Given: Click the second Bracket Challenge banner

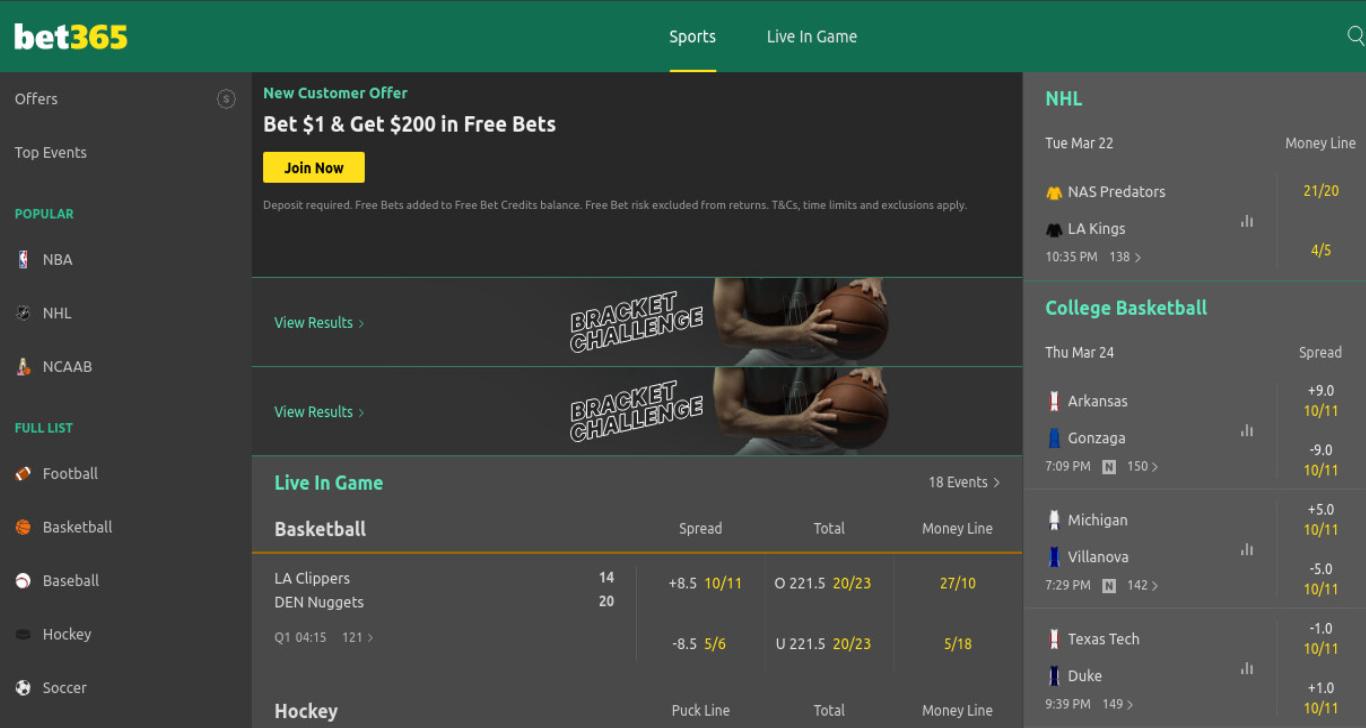Looking at the screenshot, I should 637,411.
